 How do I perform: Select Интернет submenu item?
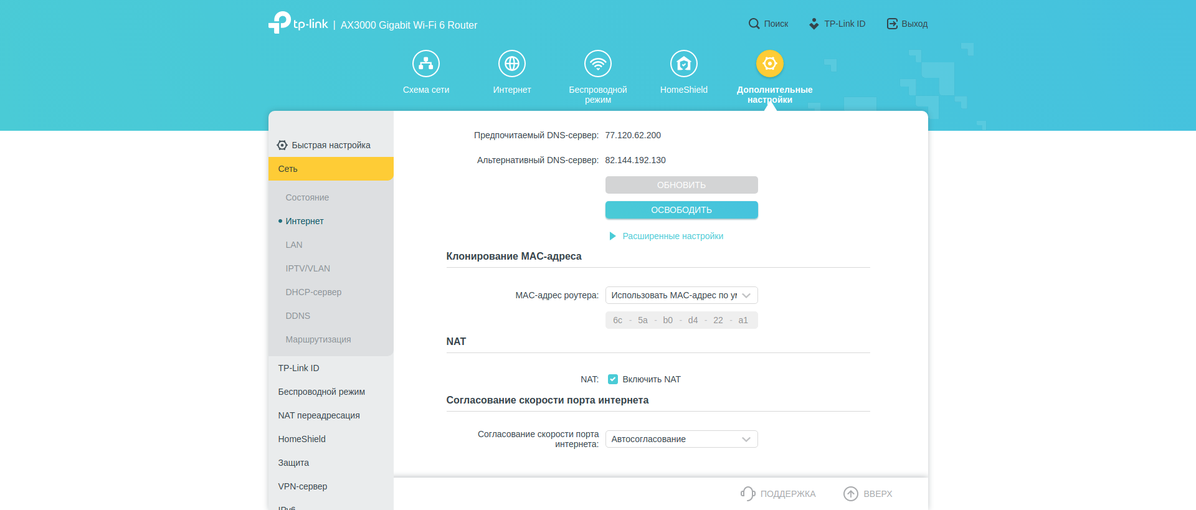(304, 221)
